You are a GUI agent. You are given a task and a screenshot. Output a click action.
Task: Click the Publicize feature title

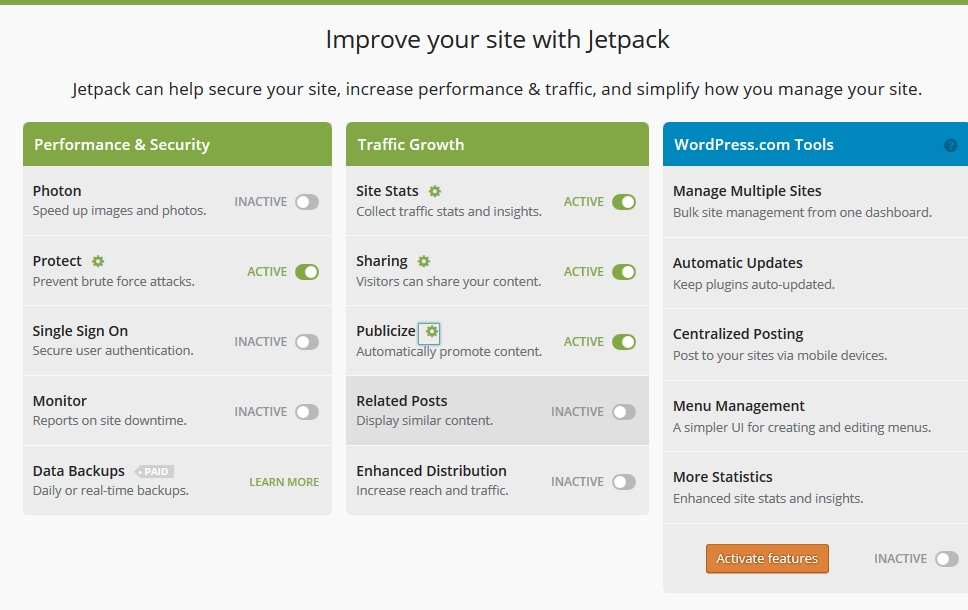point(386,331)
